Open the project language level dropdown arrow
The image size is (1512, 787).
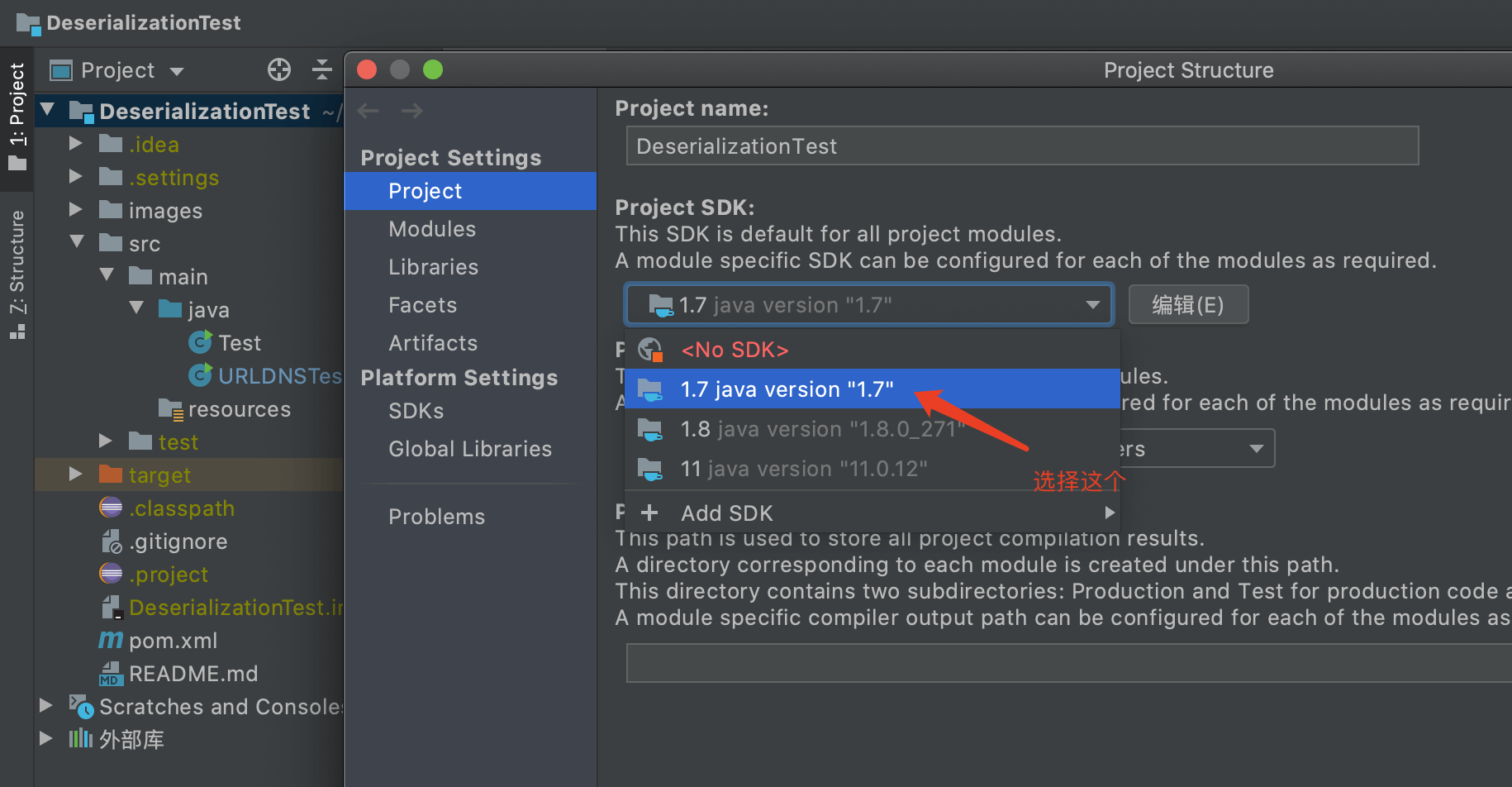coord(1256,449)
